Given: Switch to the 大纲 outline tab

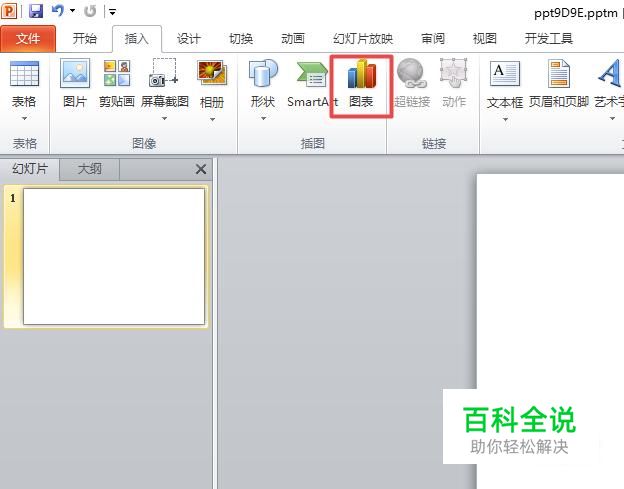Looking at the screenshot, I should pyautogui.click(x=90, y=169).
